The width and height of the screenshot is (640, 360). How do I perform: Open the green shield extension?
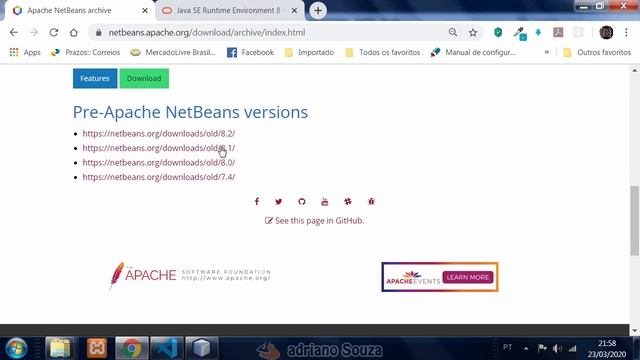click(498, 32)
